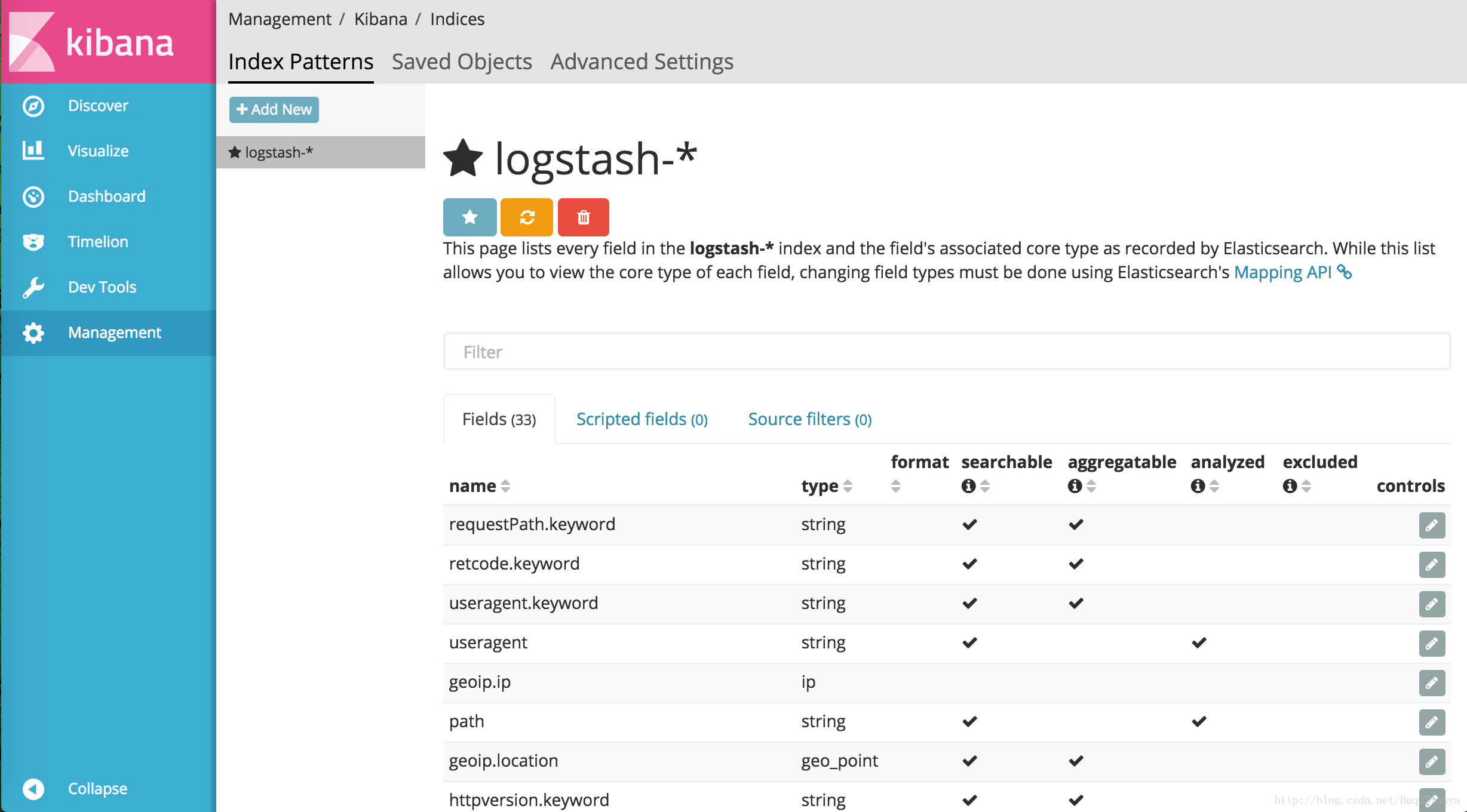This screenshot has width=1467, height=812.
Task: Show analyzed column info icon
Action: (1198, 486)
